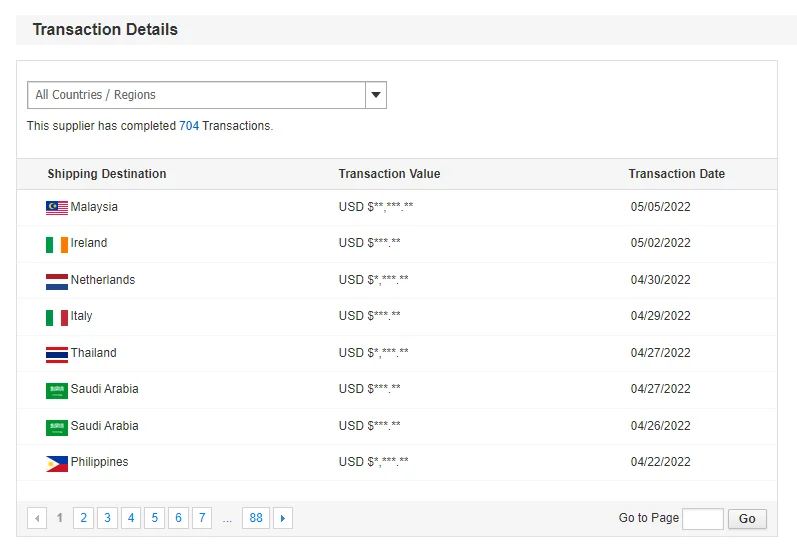The width and height of the screenshot is (797, 547).
Task: Click the Thailand flag icon
Action: click(56, 353)
